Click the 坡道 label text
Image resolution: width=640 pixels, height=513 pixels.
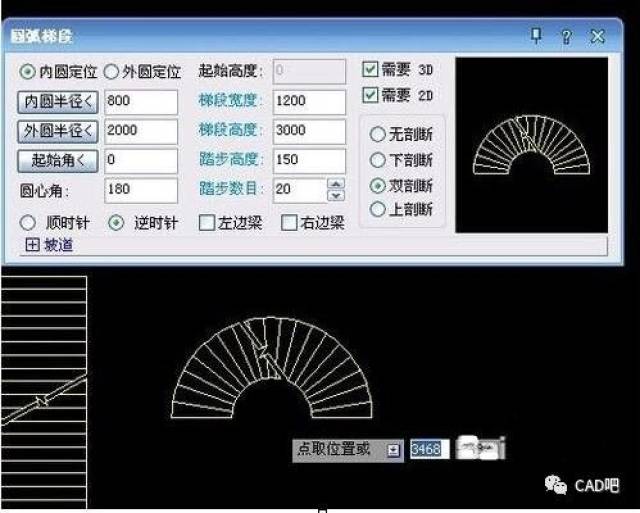[x=59, y=245]
